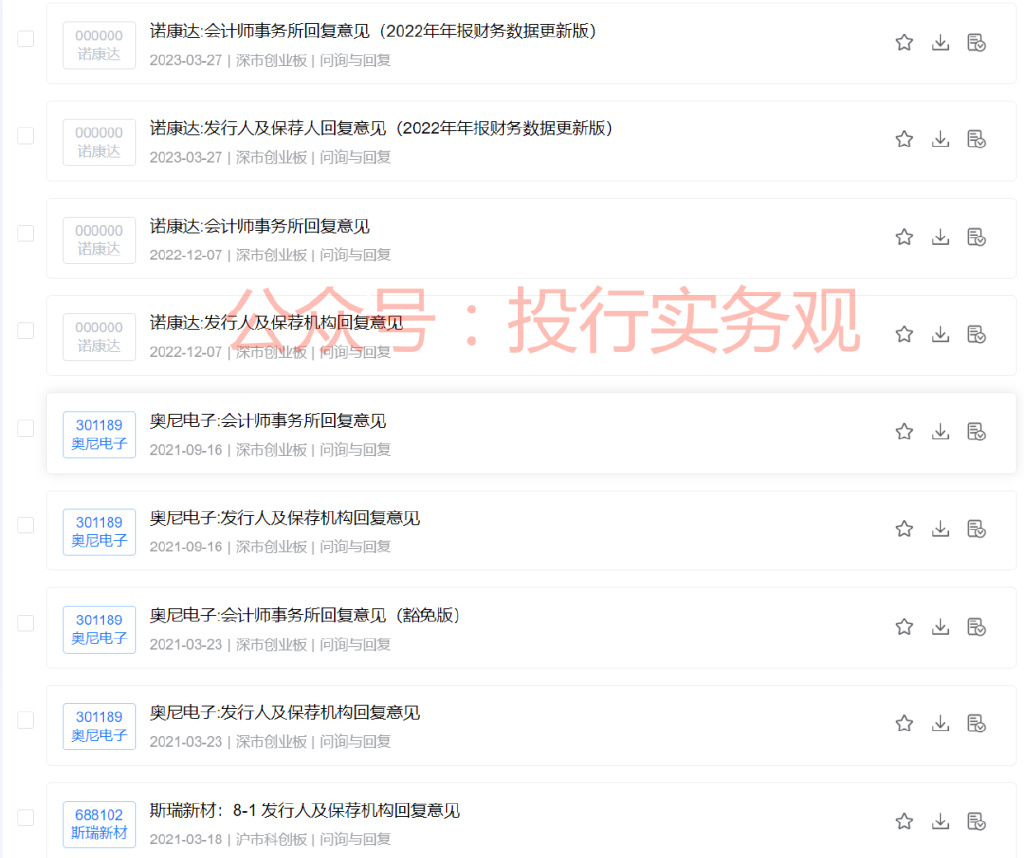
Task: Star the 2023-03-27 诺康达会计师事务所回复意见 announcement
Action: (903, 42)
